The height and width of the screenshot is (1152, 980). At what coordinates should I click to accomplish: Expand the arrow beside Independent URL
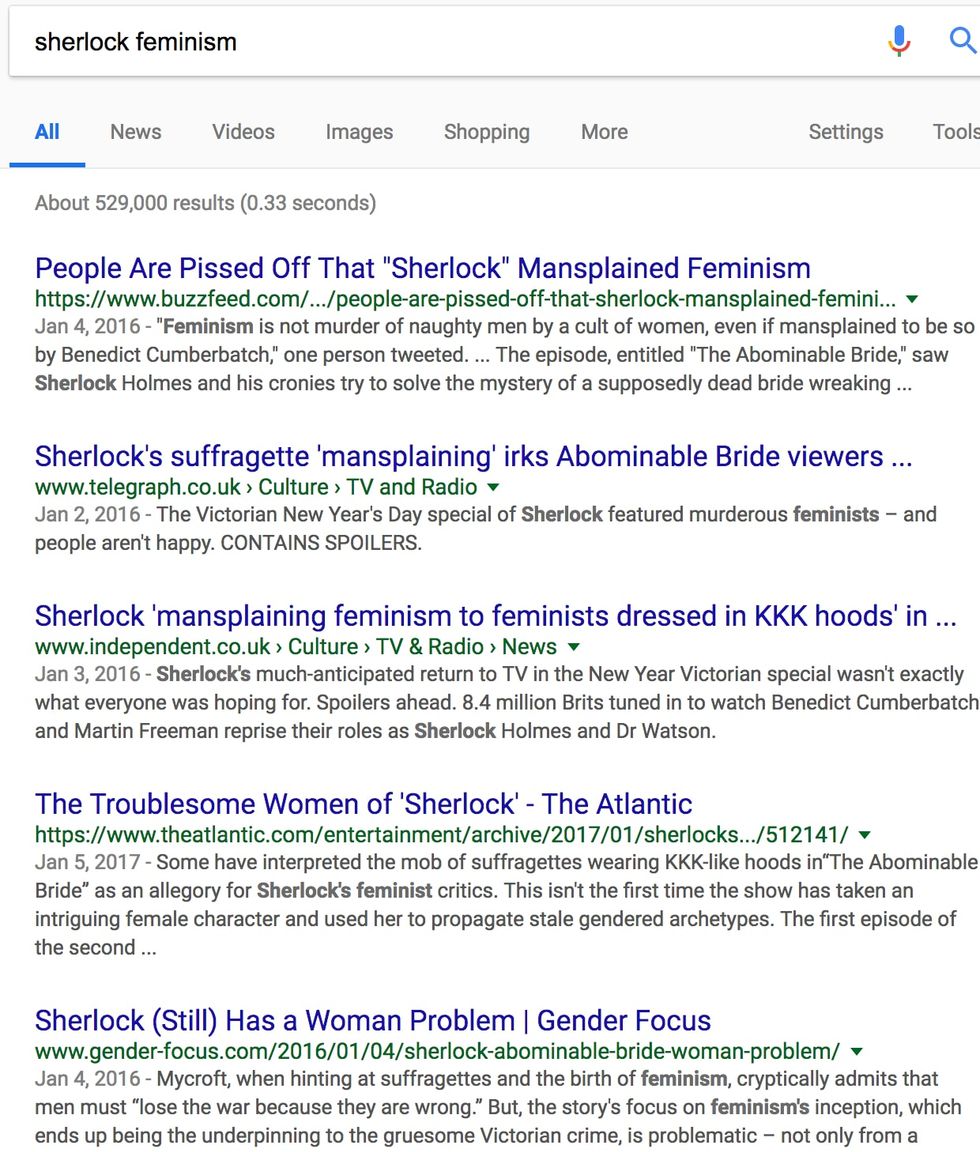pos(573,647)
